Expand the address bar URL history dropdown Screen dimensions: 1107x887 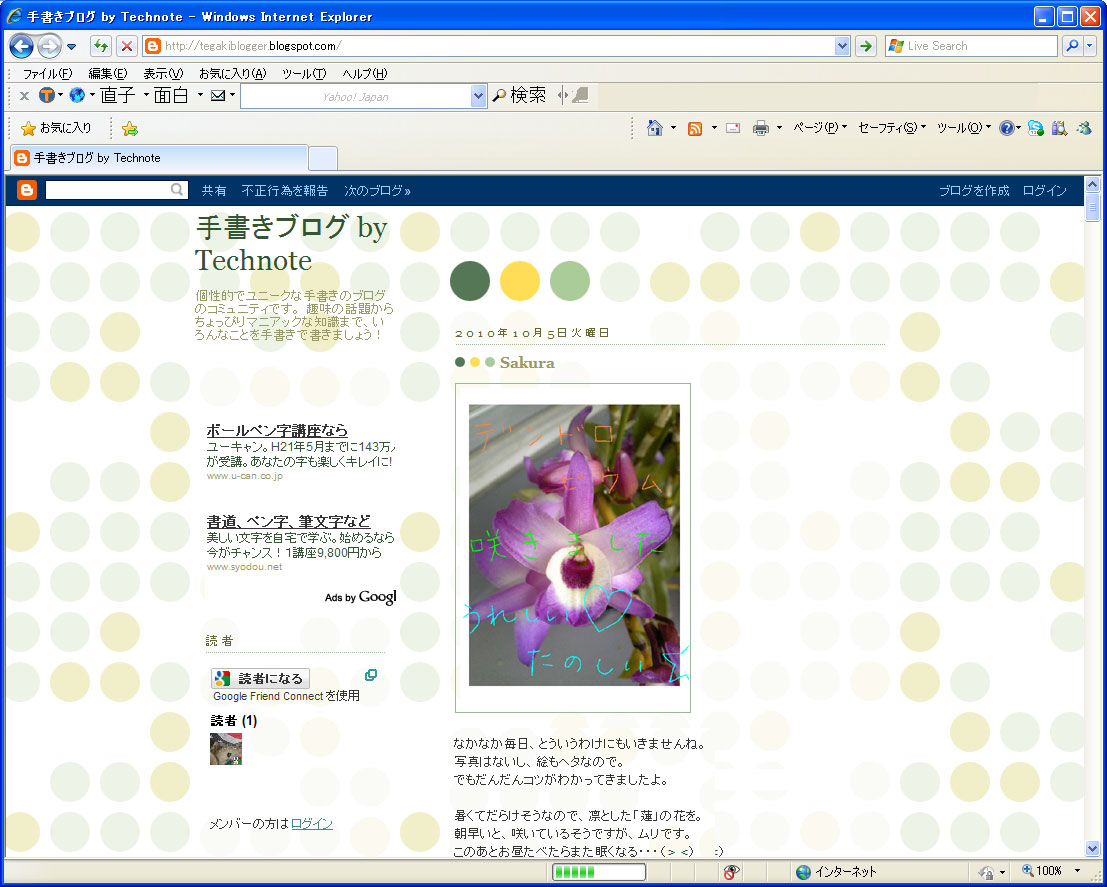[x=842, y=47]
